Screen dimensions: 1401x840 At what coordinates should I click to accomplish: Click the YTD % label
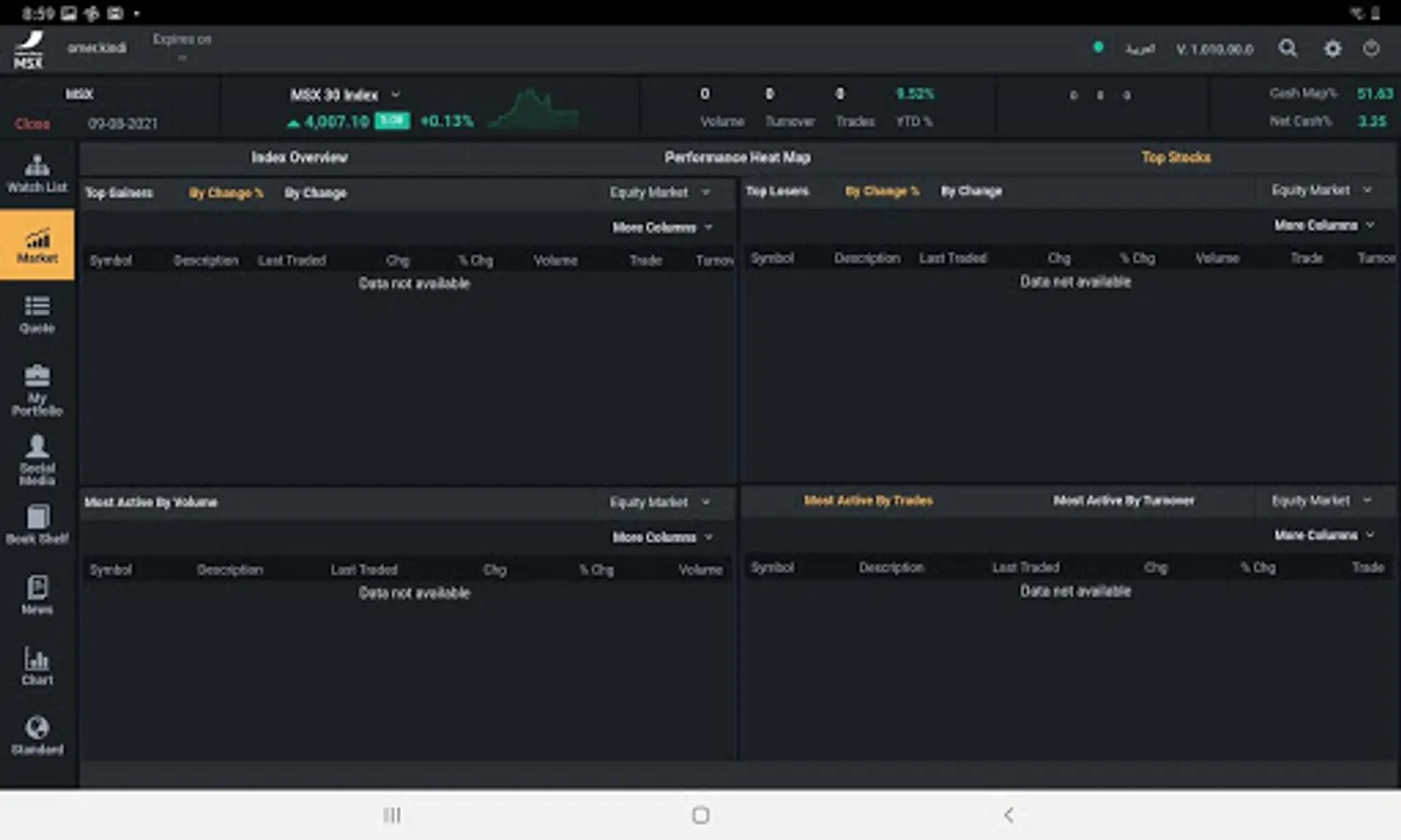914,121
